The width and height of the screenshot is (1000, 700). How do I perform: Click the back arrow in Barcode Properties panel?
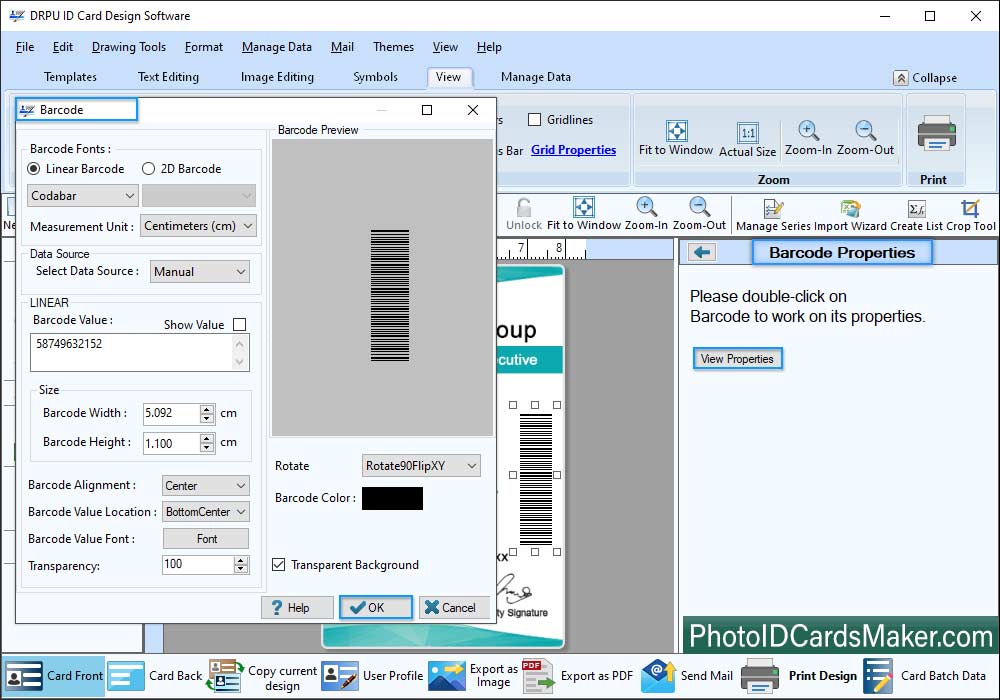pyautogui.click(x=702, y=252)
